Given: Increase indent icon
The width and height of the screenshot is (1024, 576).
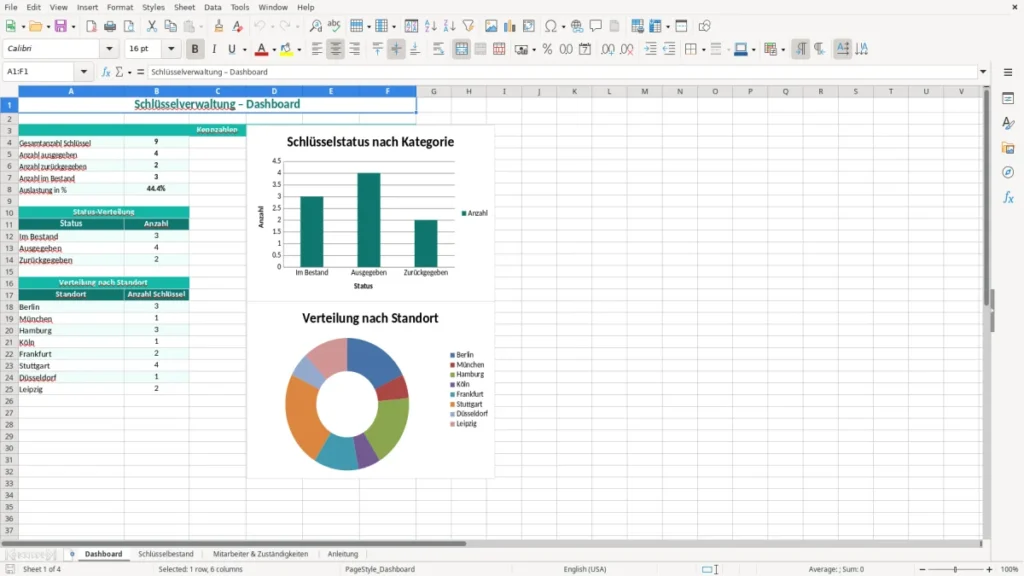Looking at the screenshot, I should tap(650, 49).
